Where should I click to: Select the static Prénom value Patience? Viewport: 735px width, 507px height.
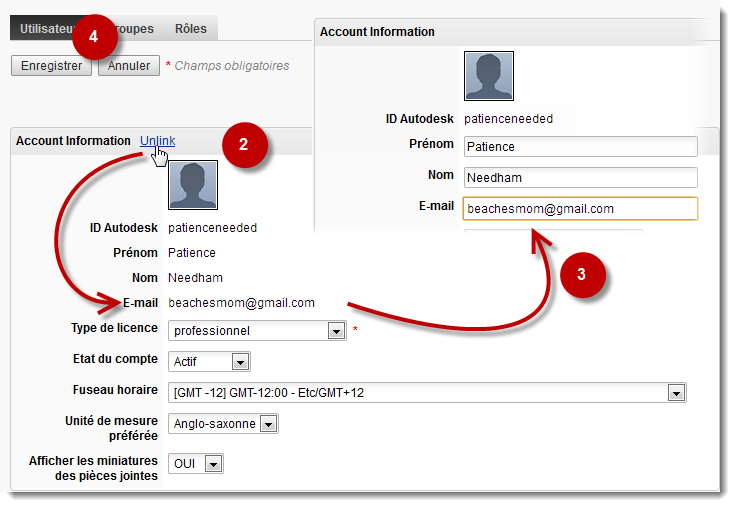click(192, 253)
